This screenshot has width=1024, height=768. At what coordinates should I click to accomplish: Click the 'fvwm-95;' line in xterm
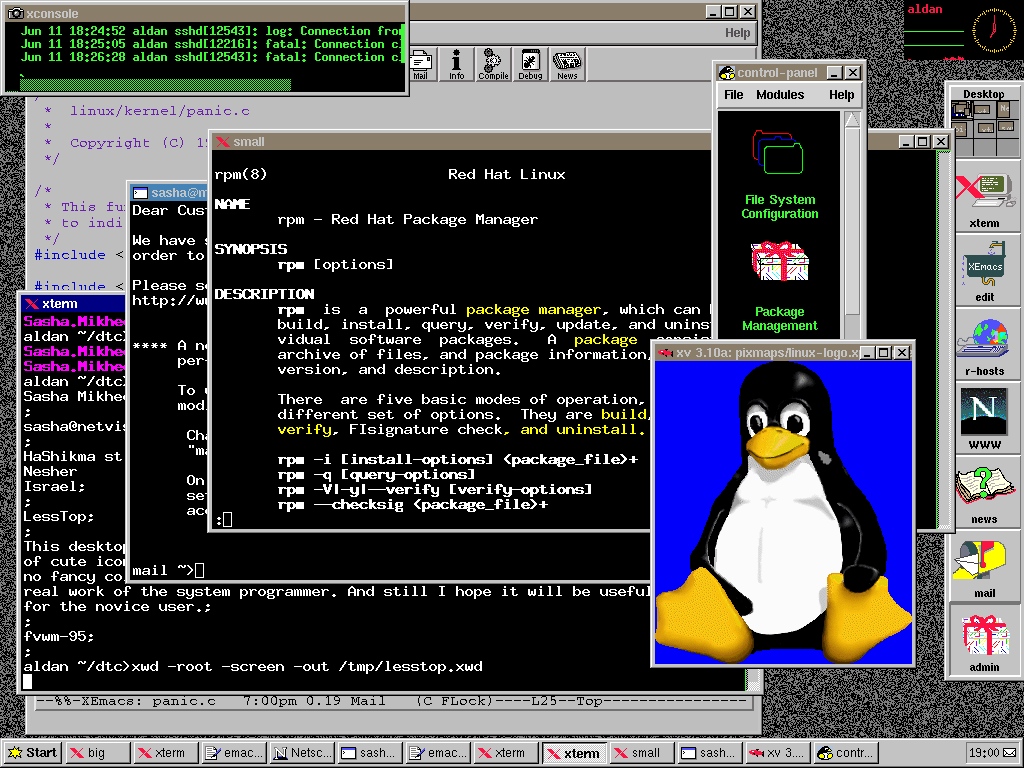tap(59, 637)
